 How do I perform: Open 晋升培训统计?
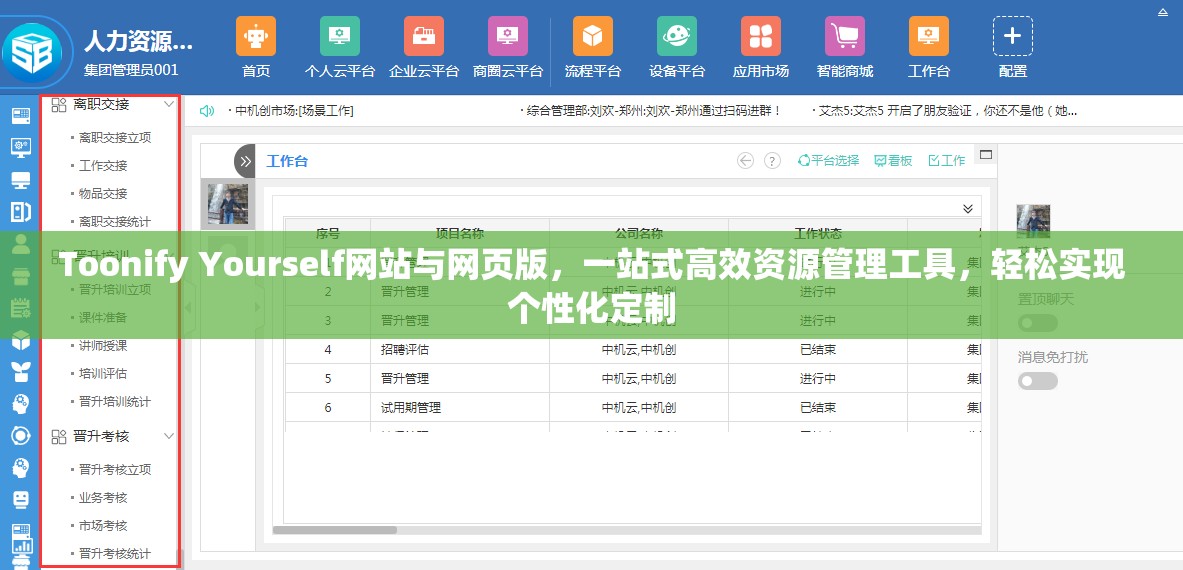pos(115,402)
